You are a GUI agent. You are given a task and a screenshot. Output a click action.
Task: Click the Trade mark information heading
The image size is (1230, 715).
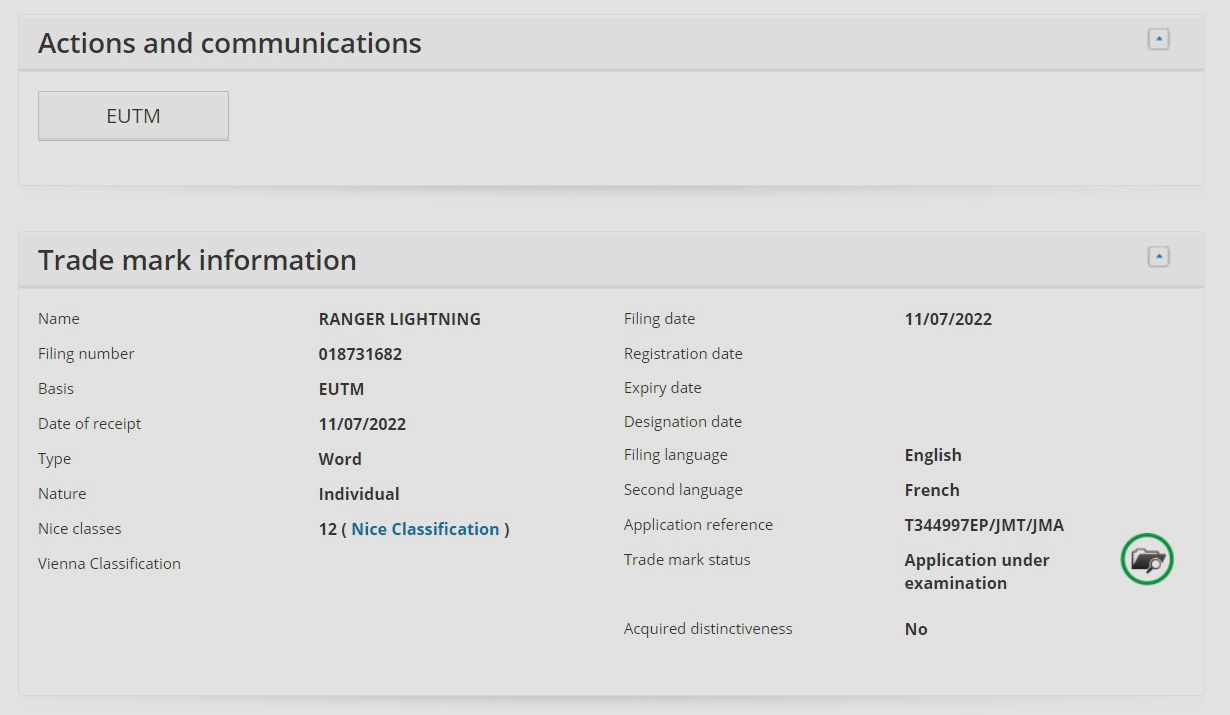tap(197, 260)
